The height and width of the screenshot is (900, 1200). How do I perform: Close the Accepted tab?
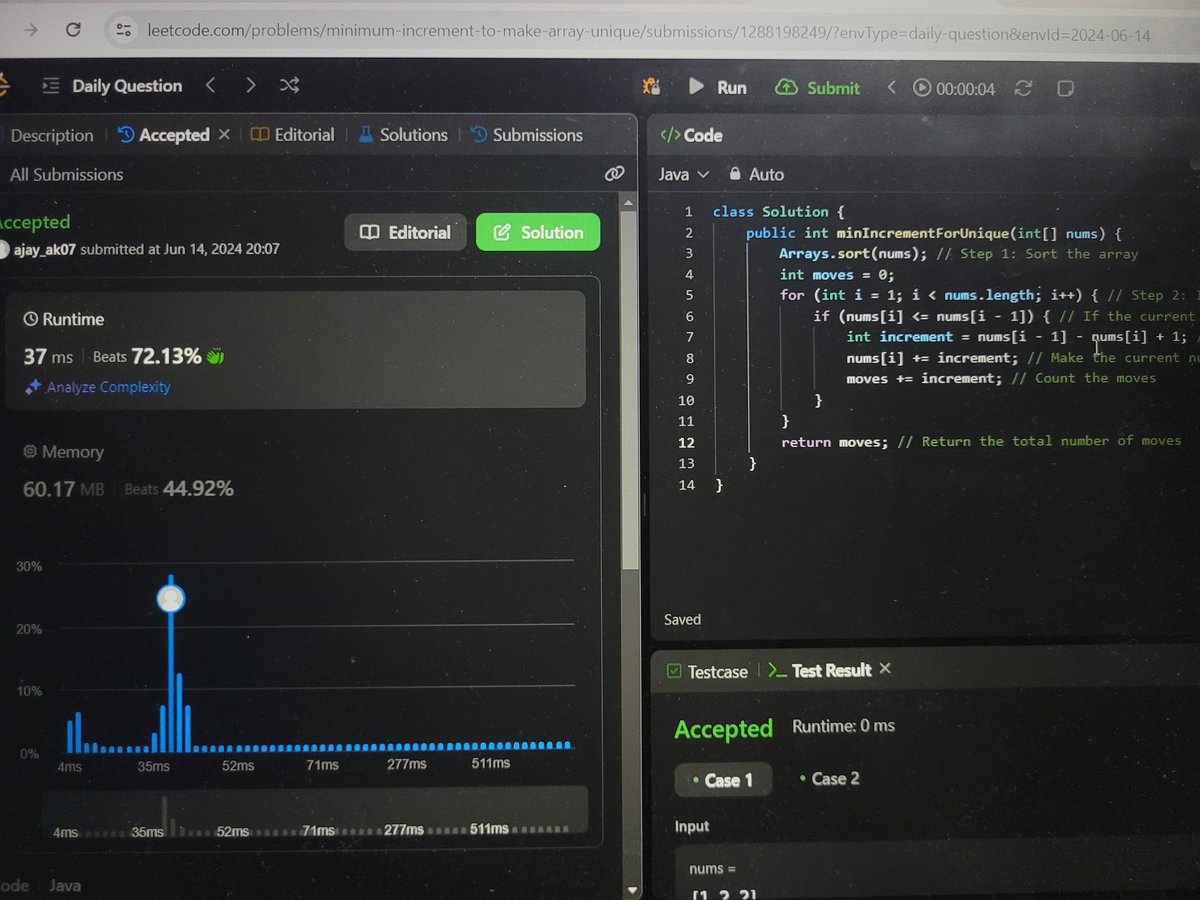224,134
